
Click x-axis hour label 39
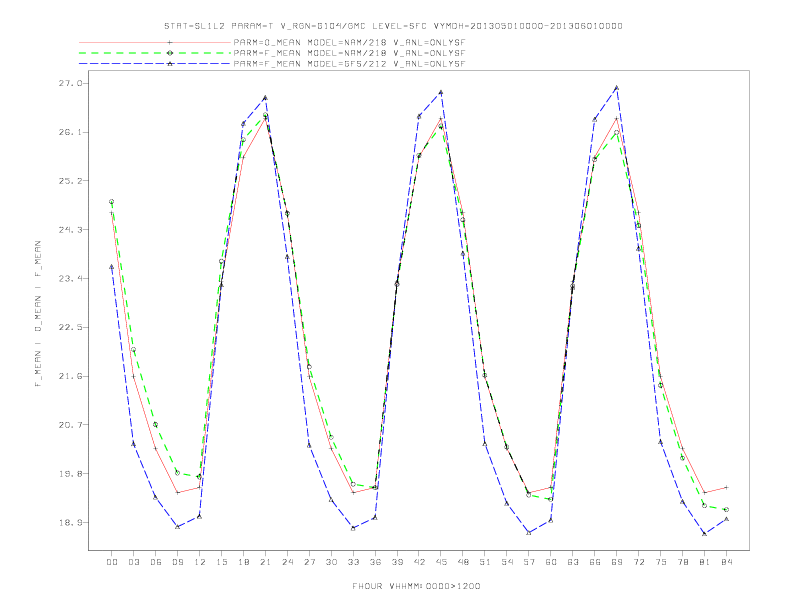397,562
